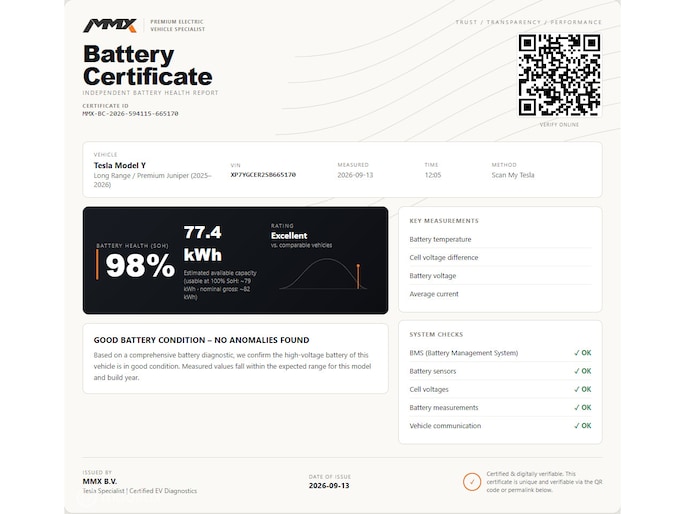This screenshot has height=514, width=685.
Task: Click the Battery temperature row
Action: [500, 239]
